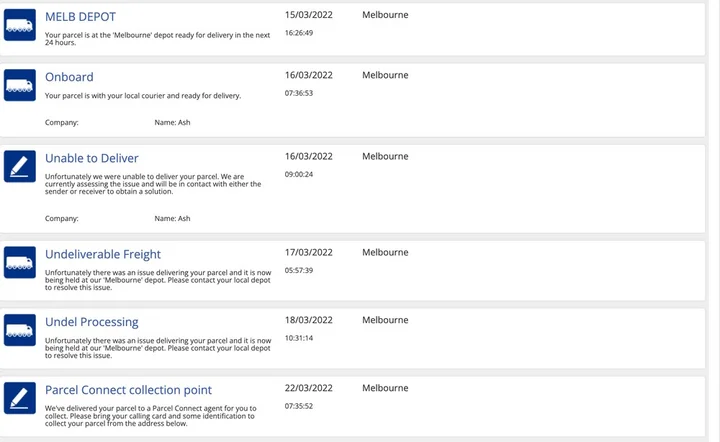Click 'Name: Ash' under Onboard
720x442 pixels.
(172, 123)
